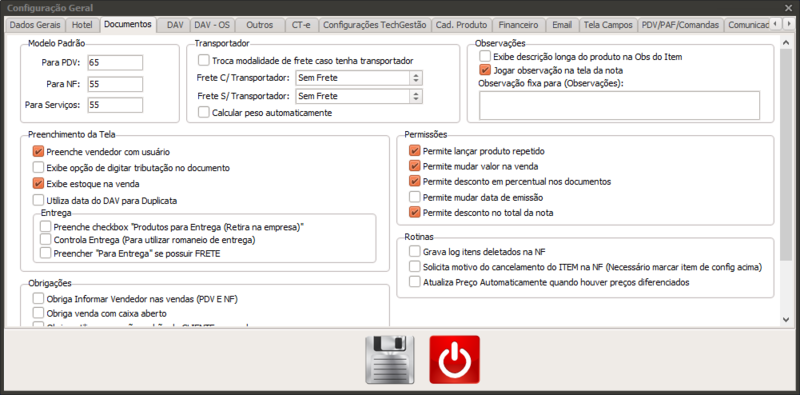The width and height of the screenshot is (800, 395).
Task: Click the floppy disk save icon
Action: (390, 359)
